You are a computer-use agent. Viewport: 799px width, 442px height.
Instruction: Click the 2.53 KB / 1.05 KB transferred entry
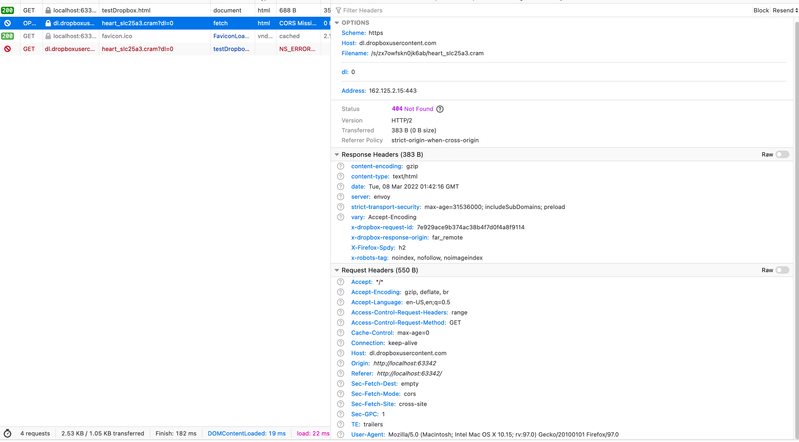coord(103,433)
